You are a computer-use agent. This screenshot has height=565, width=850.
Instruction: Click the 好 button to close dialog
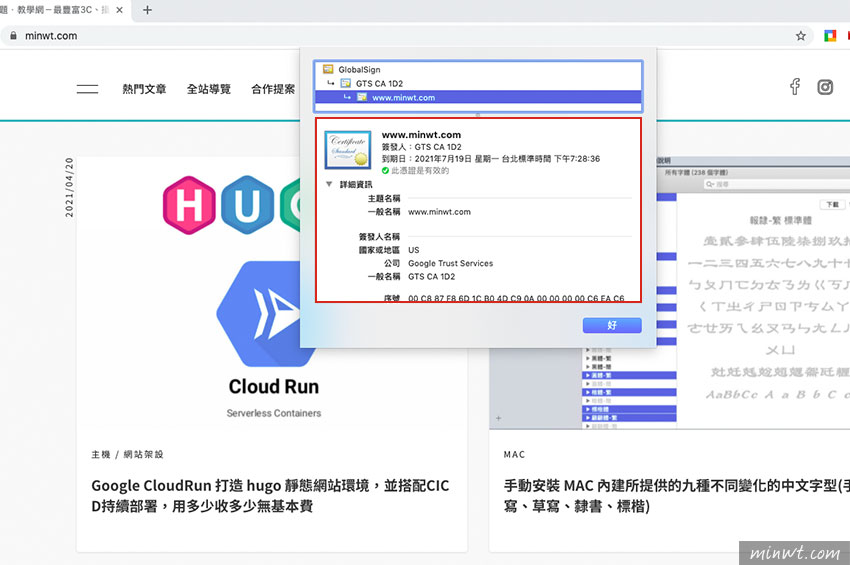612,325
